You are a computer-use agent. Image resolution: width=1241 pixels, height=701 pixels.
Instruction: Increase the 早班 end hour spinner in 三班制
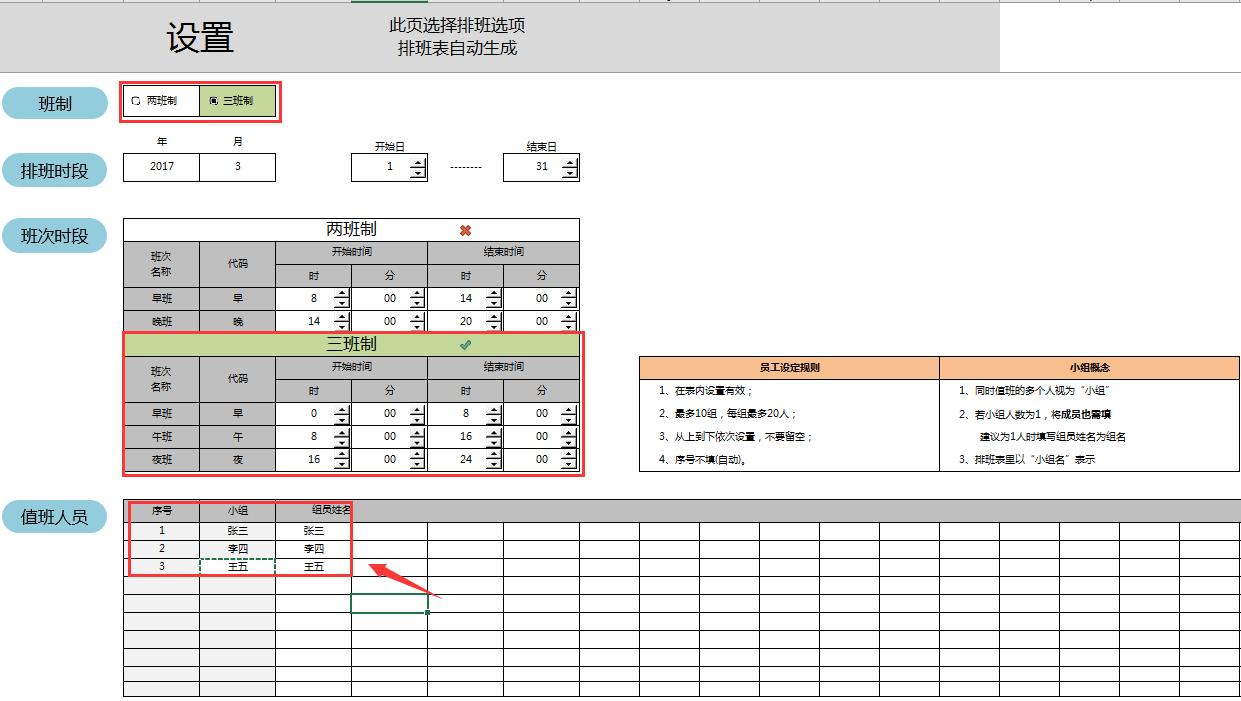pos(493,408)
